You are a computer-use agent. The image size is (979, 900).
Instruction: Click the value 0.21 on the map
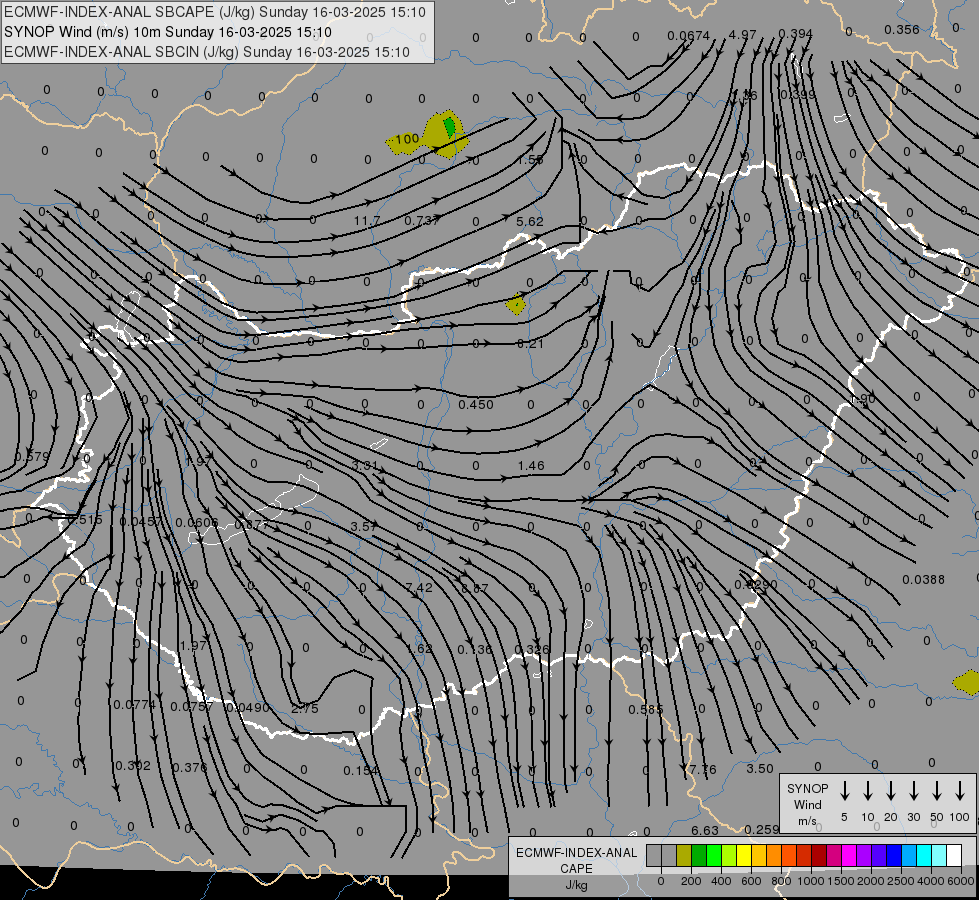[x=530, y=344]
